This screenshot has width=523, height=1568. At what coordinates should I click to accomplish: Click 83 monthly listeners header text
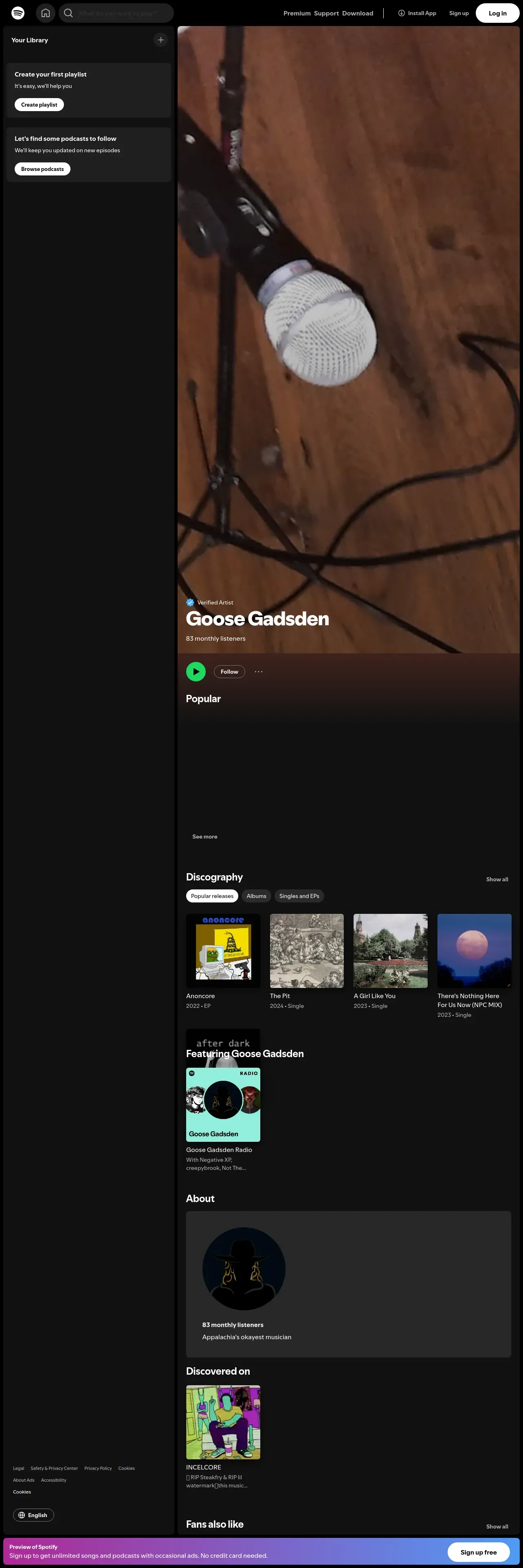coord(215,639)
